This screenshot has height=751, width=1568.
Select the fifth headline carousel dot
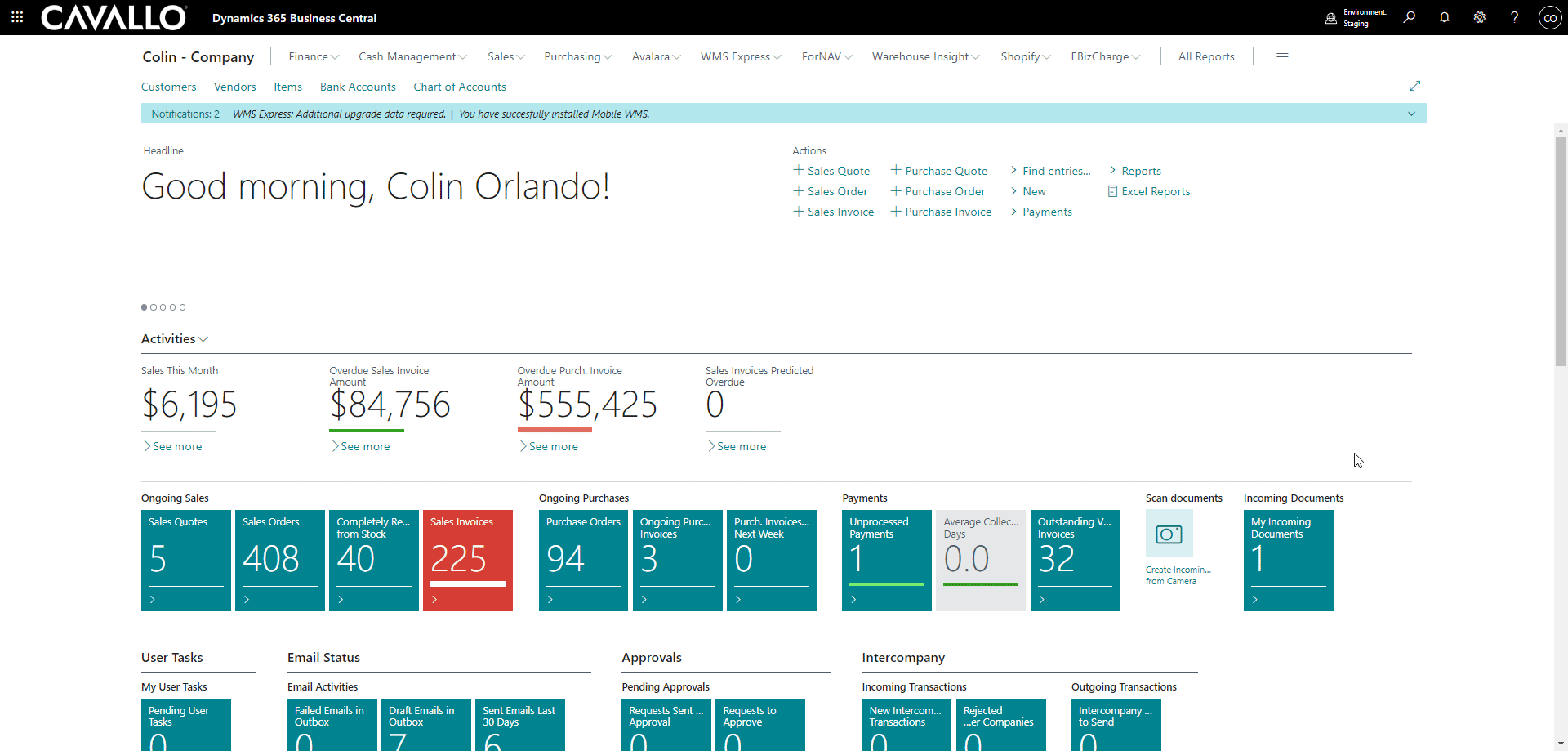click(182, 307)
